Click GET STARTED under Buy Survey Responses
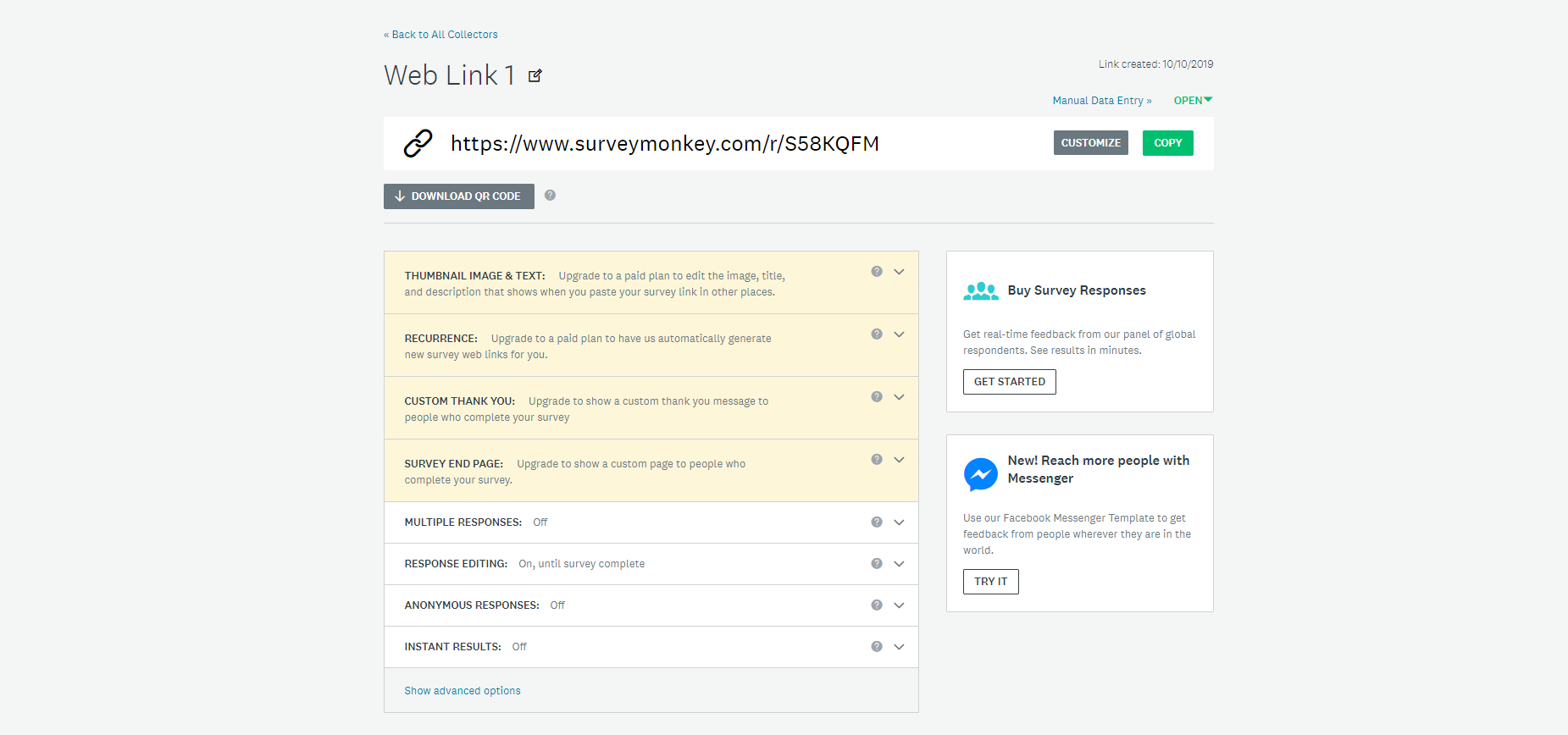 coord(1010,382)
